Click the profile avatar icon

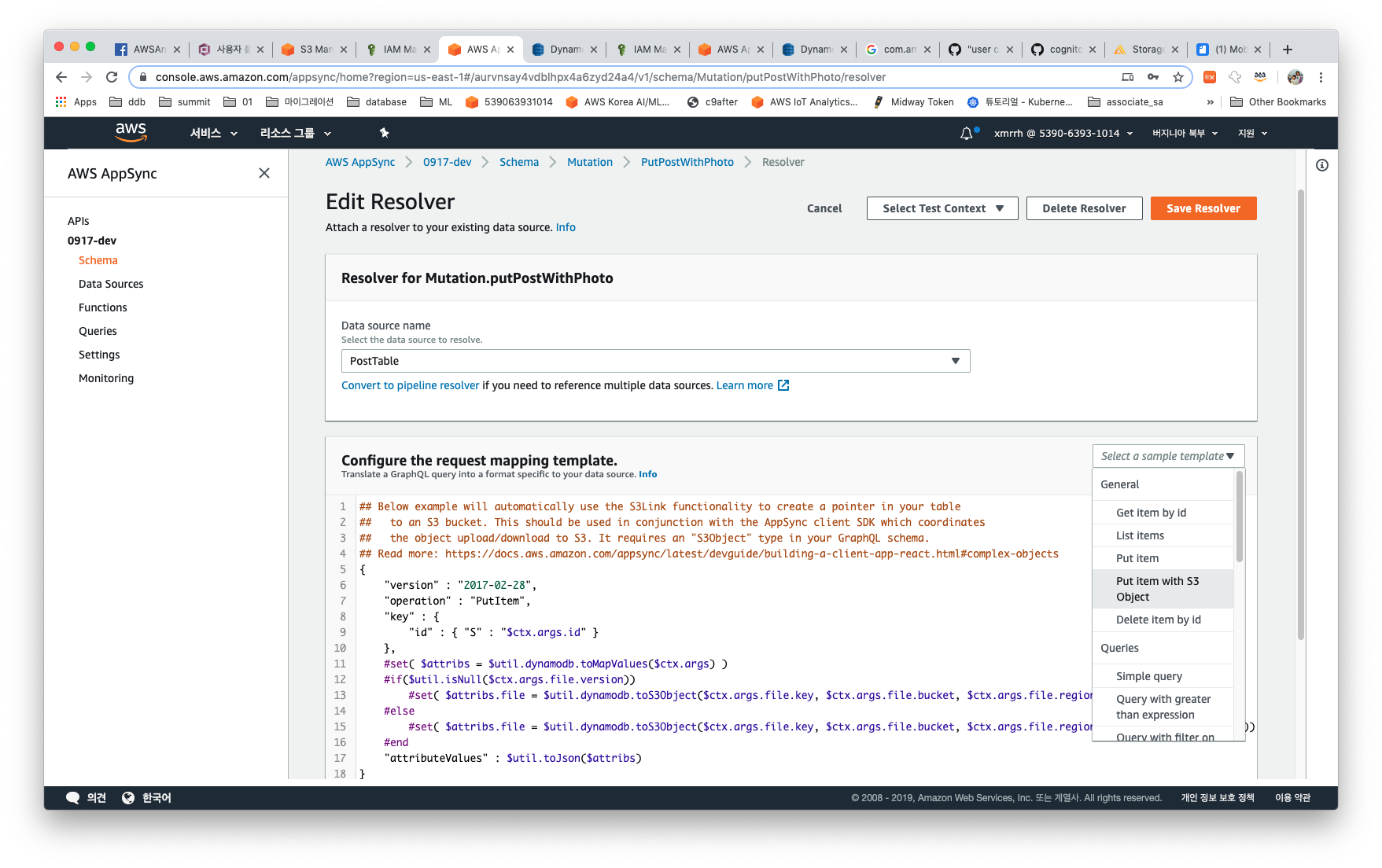click(x=1295, y=77)
